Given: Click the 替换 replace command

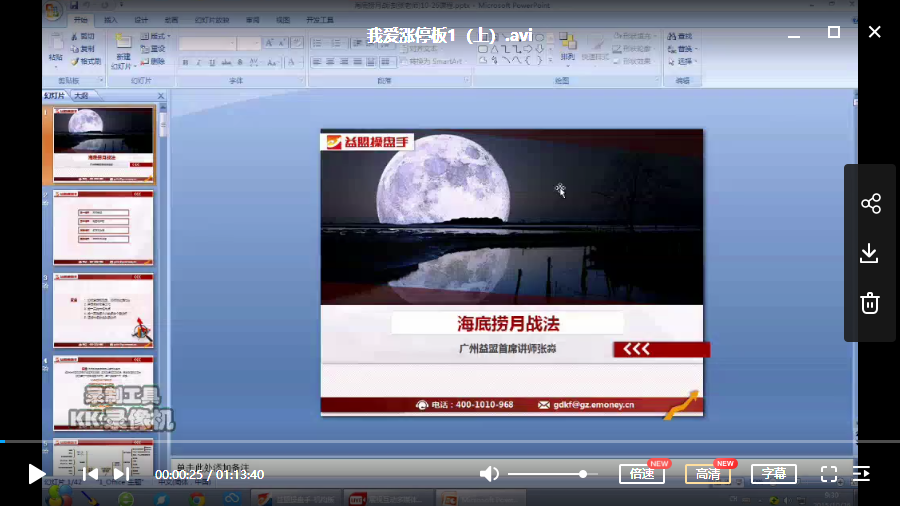Looking at the screenshot, I should (x=682, y=49).
